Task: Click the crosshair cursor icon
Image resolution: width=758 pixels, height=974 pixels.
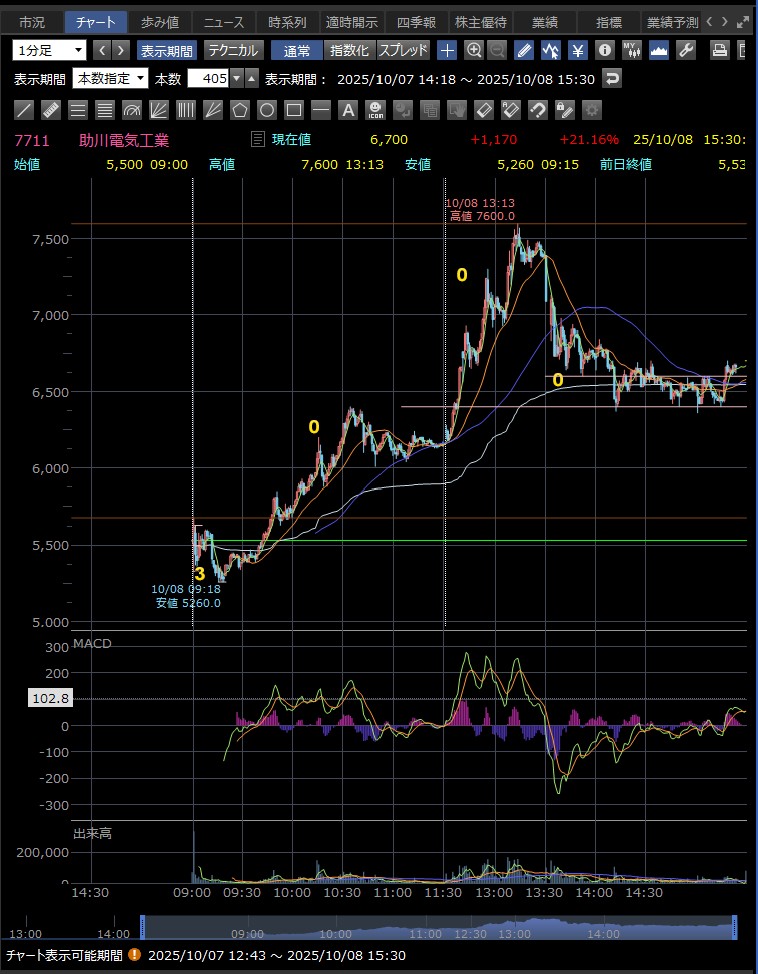Action: (447, 50)
